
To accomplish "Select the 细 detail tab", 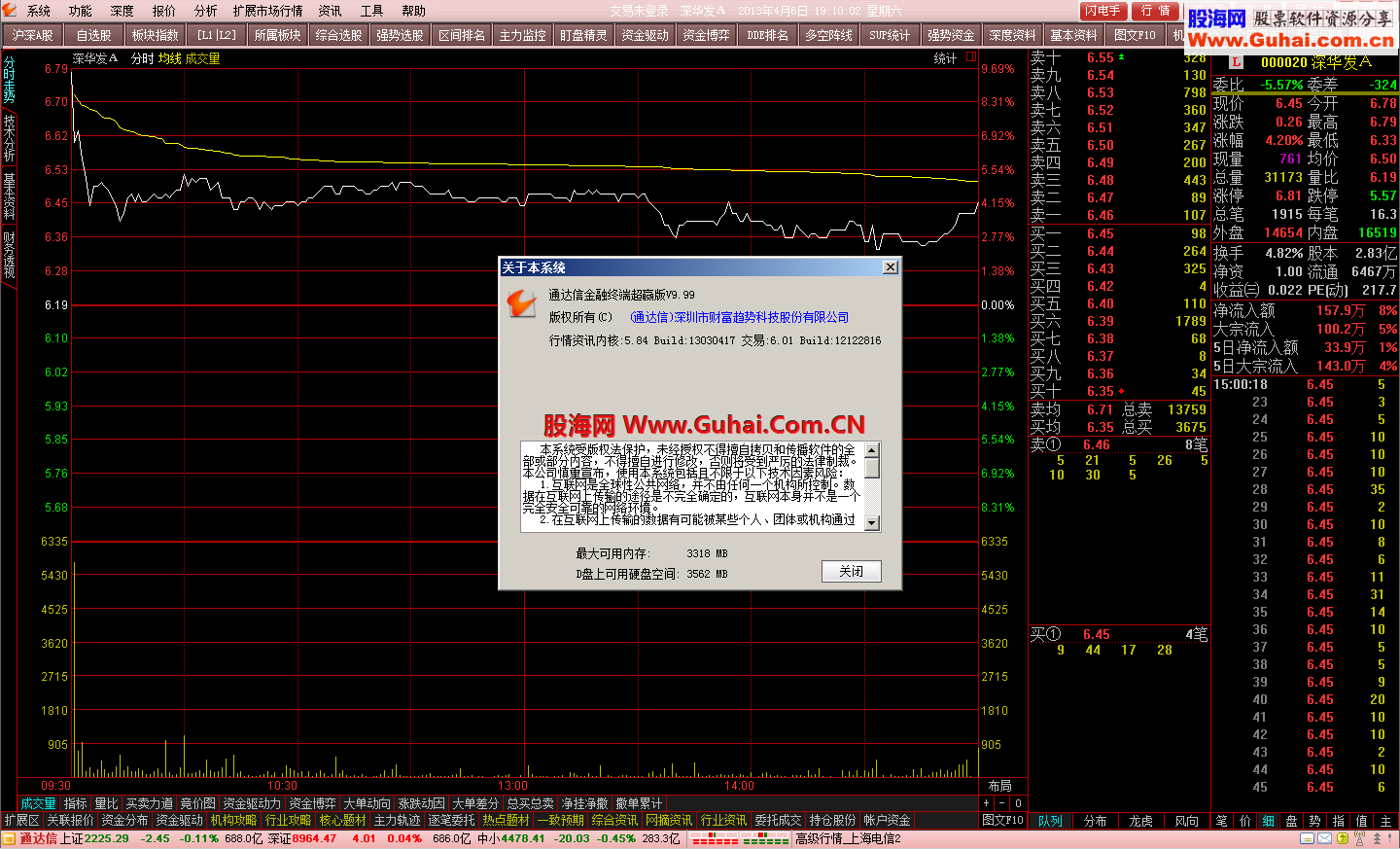I will [1268, 821].
